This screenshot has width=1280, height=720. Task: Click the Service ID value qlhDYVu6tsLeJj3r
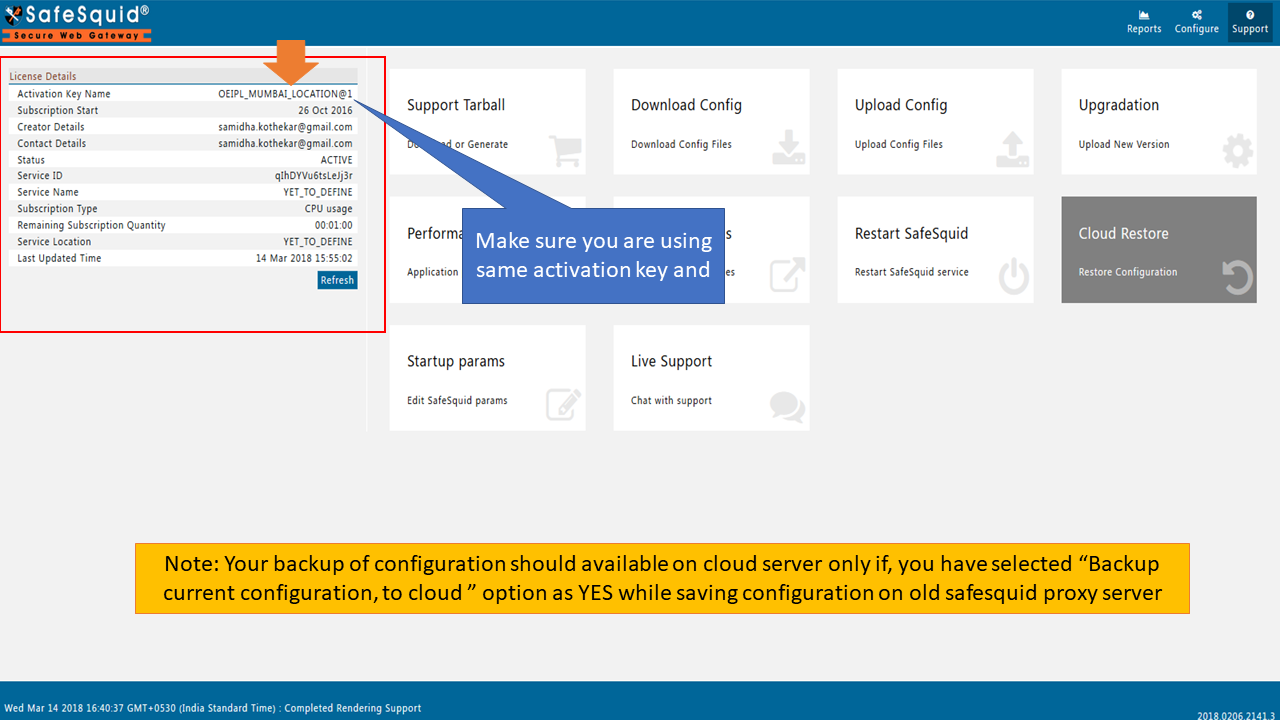click(314, 176)
